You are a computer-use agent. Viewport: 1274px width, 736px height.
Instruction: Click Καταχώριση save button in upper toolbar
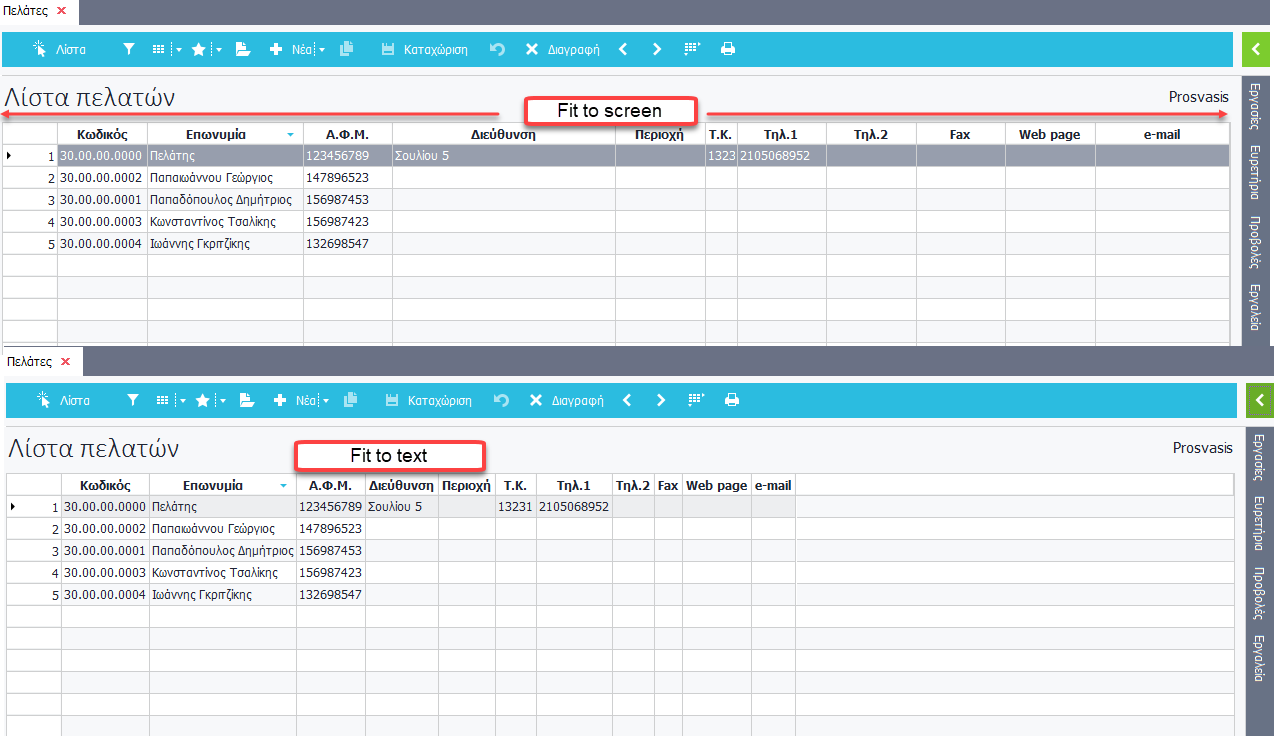pos(424,49)
